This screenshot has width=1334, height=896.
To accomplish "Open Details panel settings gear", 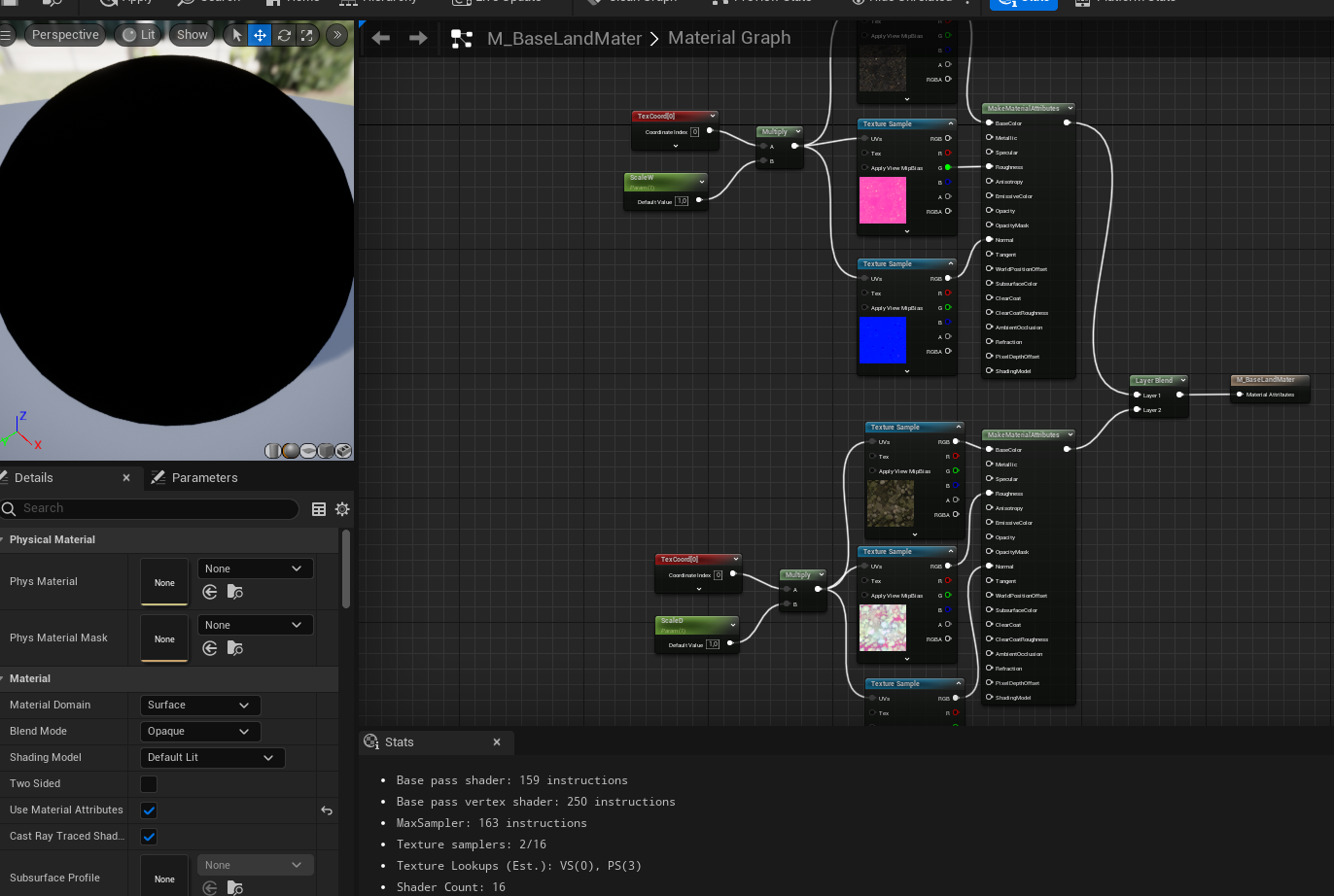I will 342,509.
